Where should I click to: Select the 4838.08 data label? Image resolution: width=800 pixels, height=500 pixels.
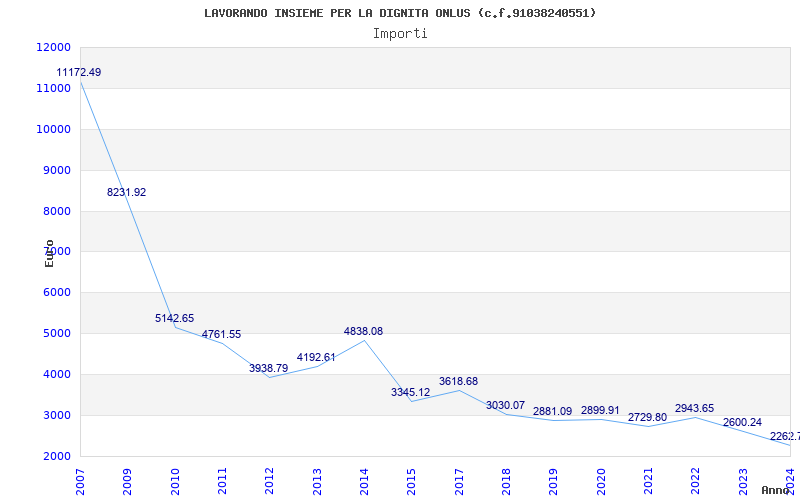(x=363, y=332)
